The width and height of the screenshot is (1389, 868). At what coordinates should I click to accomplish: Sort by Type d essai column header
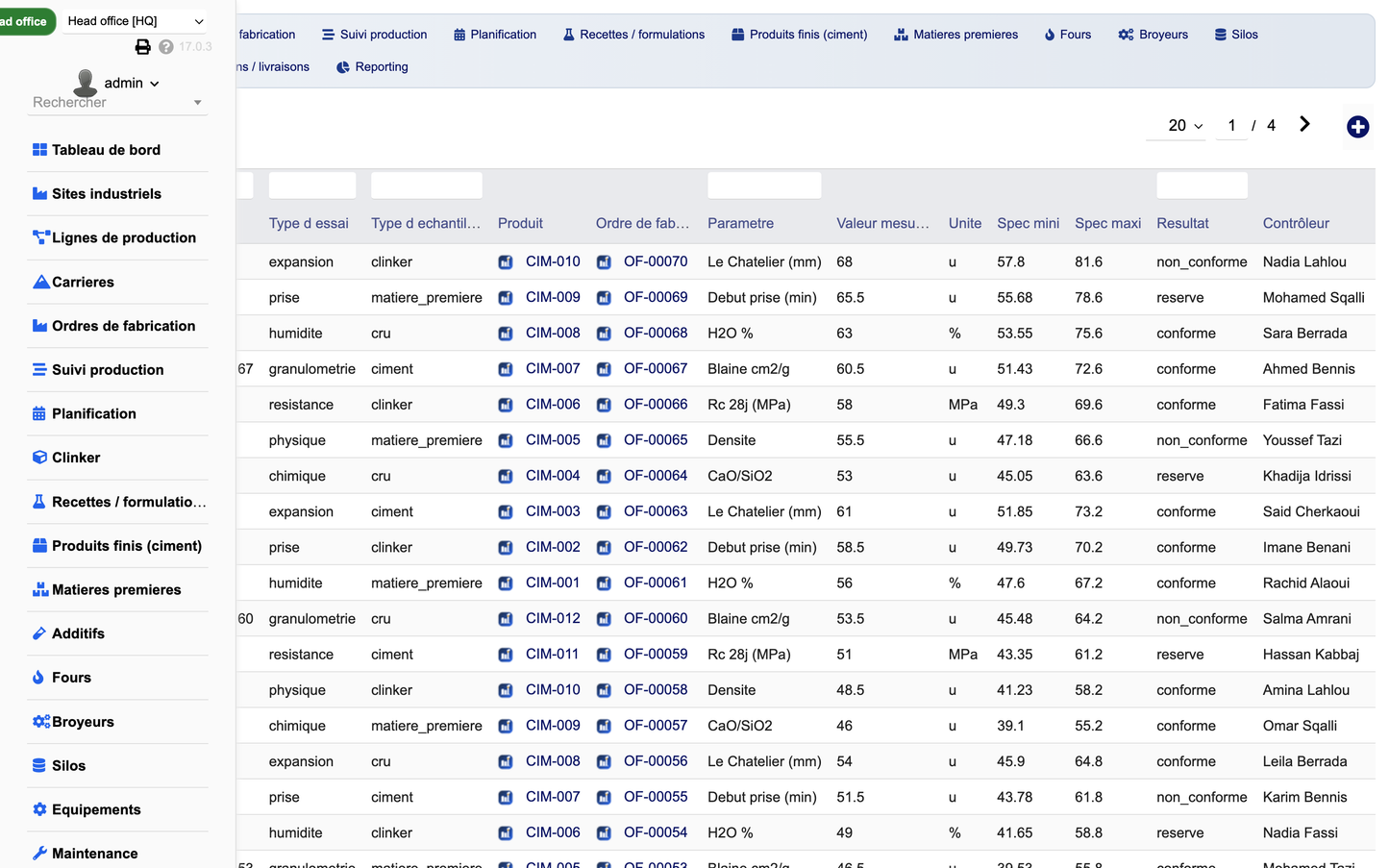309,223
